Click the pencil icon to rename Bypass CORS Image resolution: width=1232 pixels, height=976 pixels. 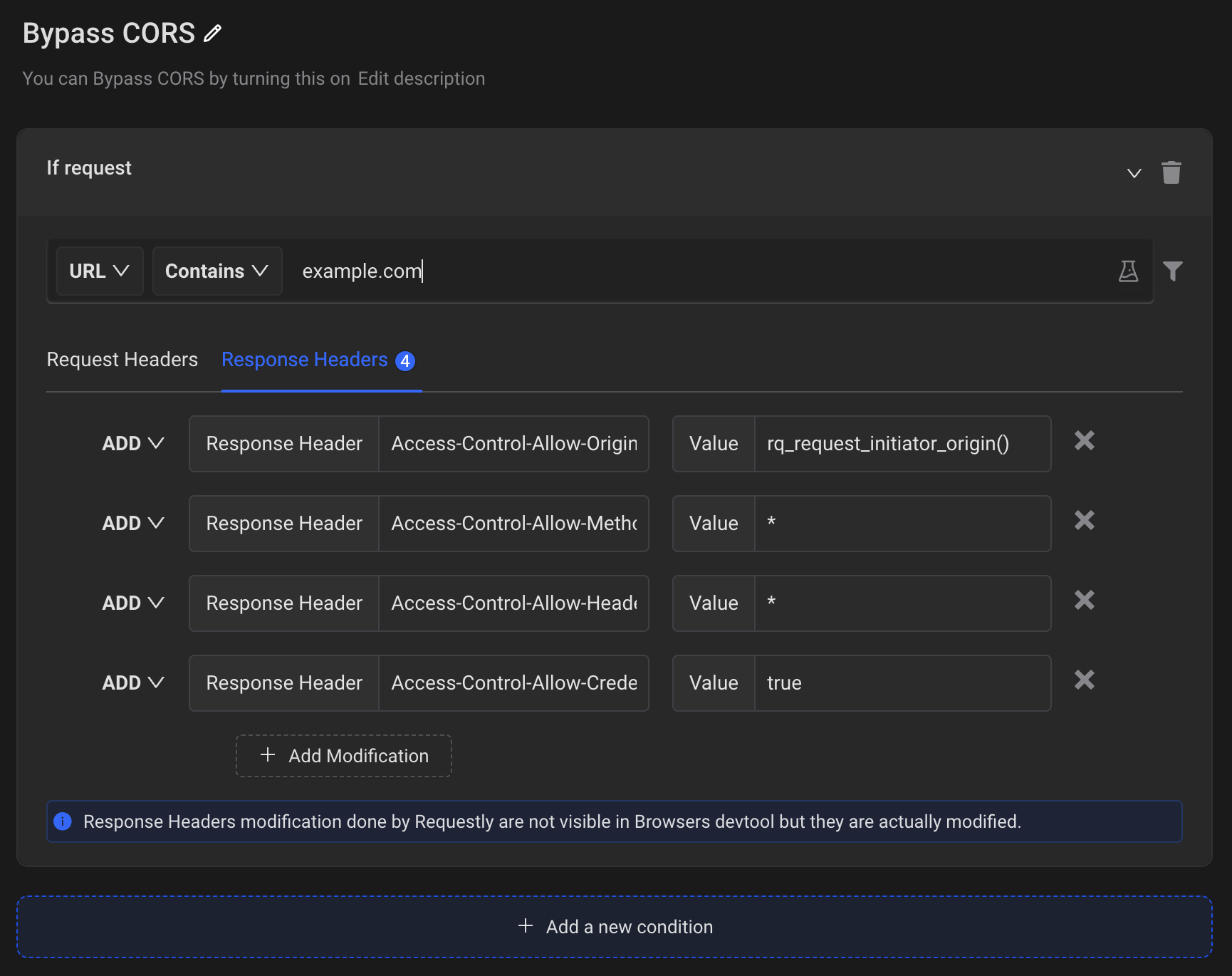click(212, 33)
